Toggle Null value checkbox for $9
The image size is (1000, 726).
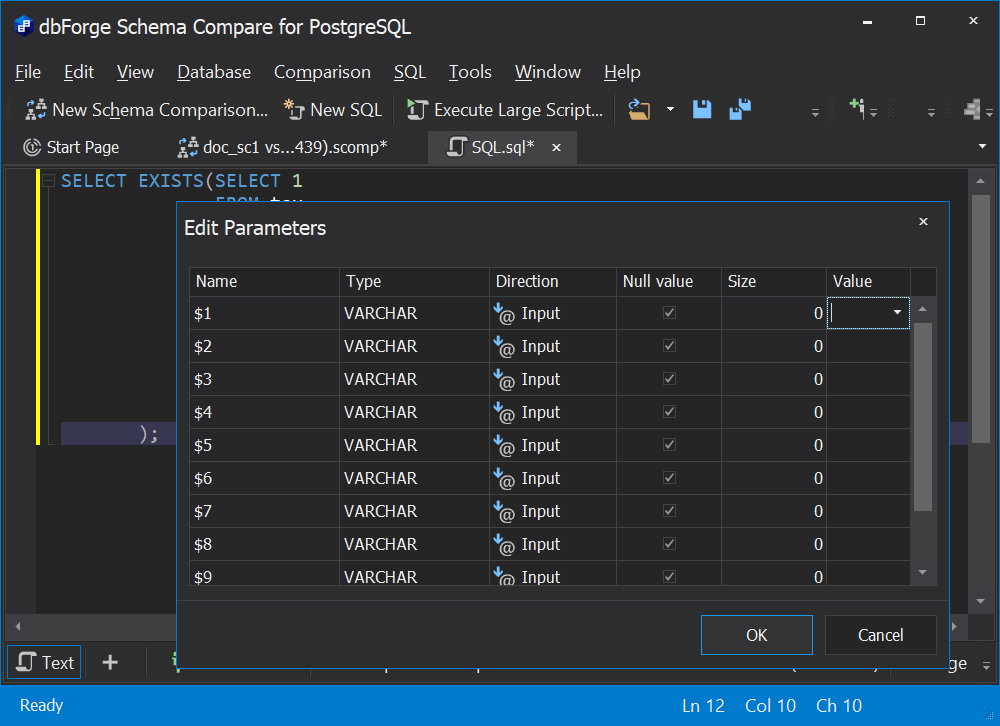(669, 577)
